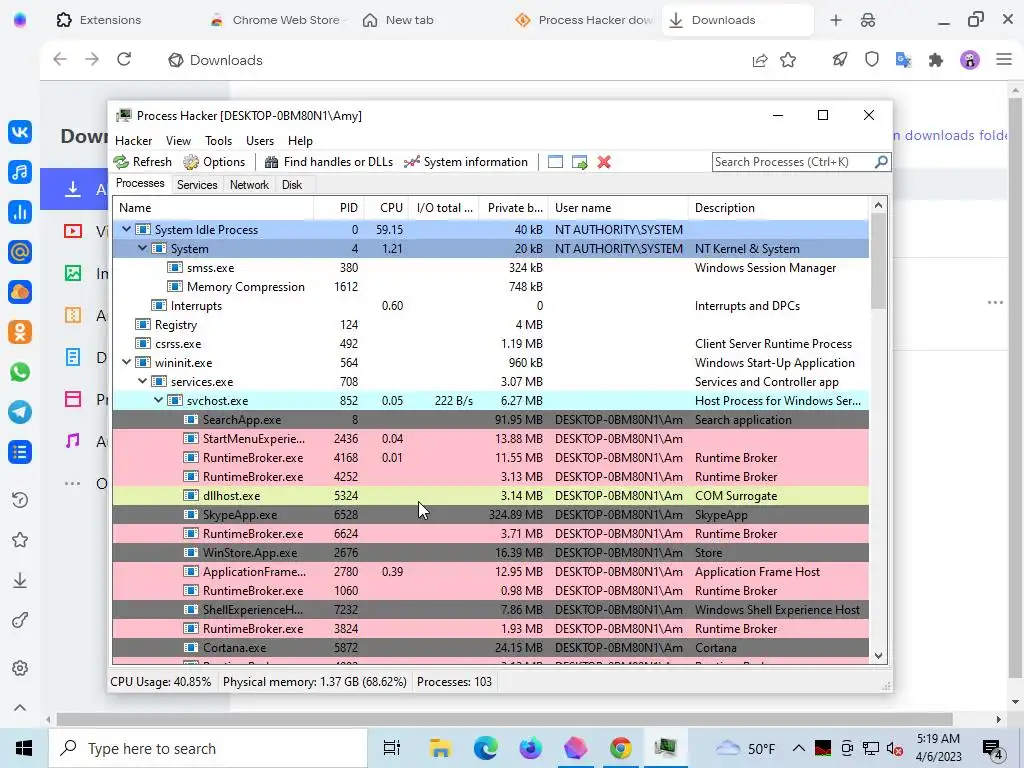Click the Refresh toolbar button in Process Hacker
The height and width of the screenshot is (768, 1024).
[x=143, y=162]
